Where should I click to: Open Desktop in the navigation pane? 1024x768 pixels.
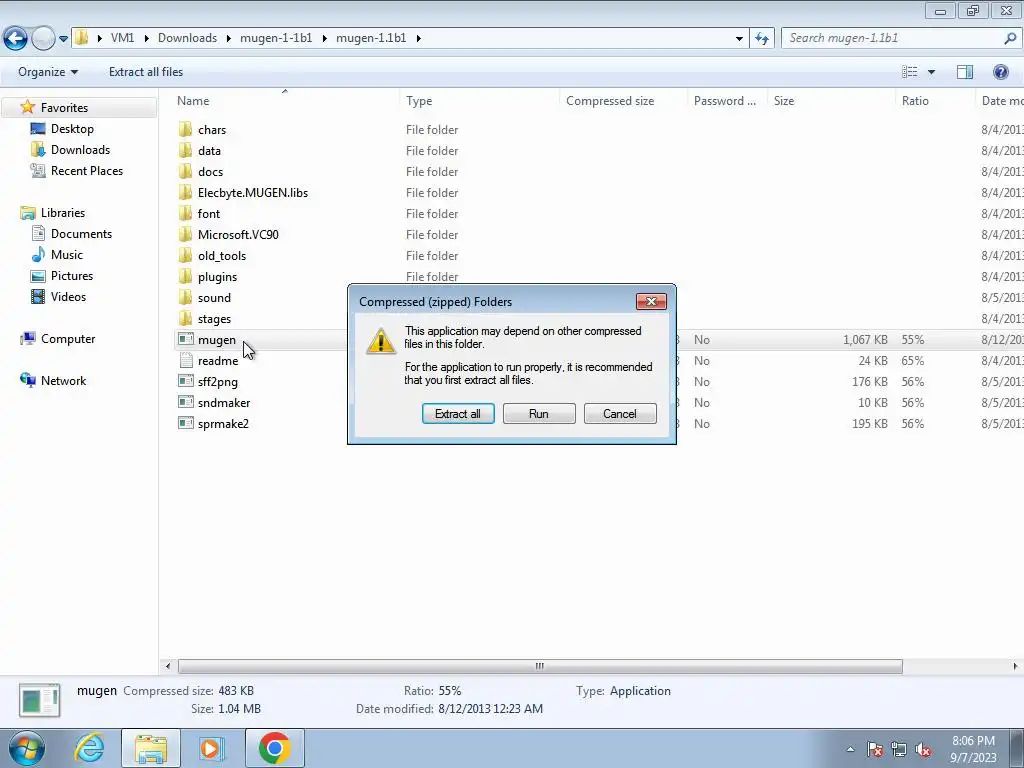pos(72,129)
